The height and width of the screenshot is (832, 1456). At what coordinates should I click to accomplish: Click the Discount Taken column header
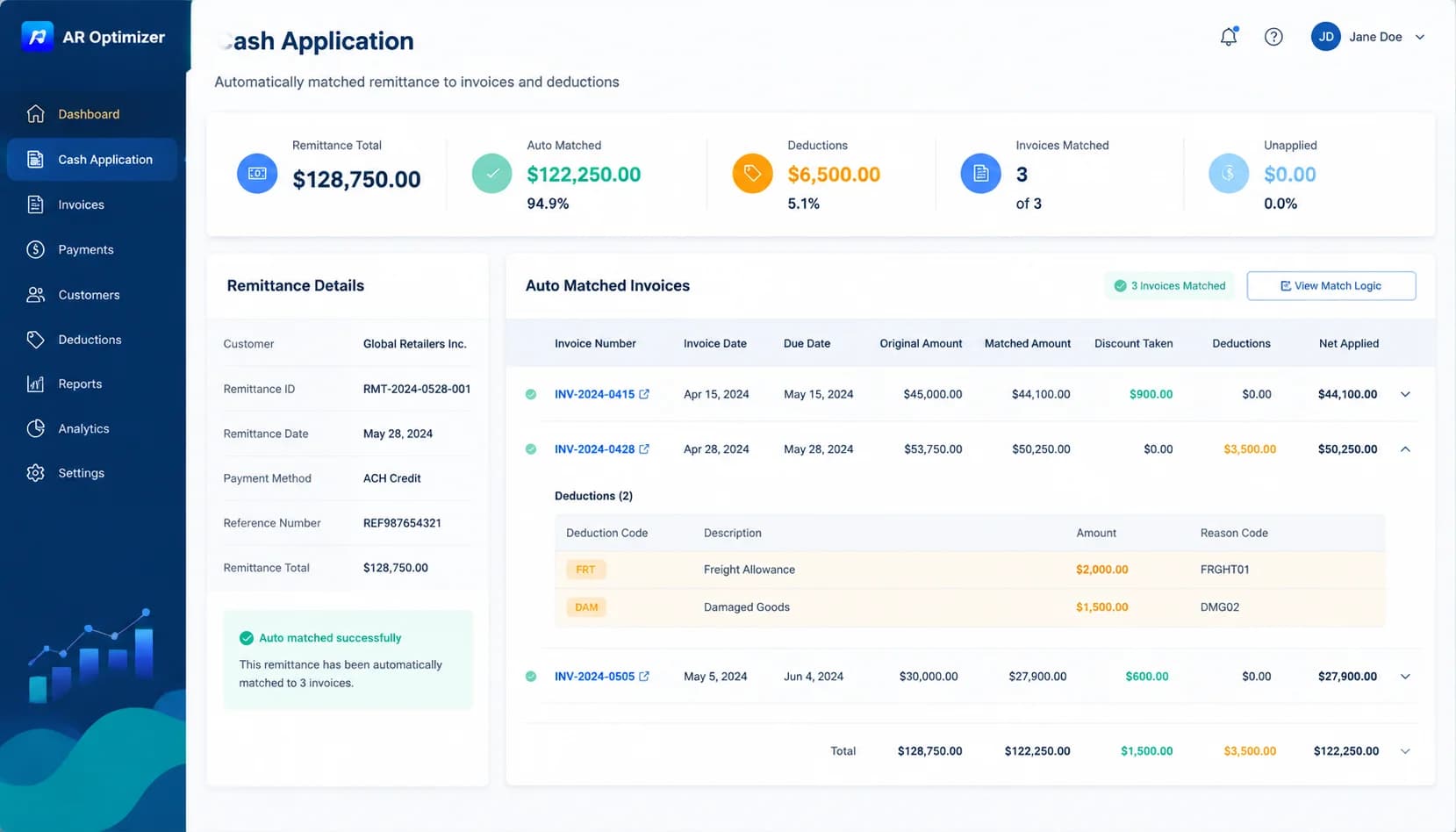(1133, 343)
